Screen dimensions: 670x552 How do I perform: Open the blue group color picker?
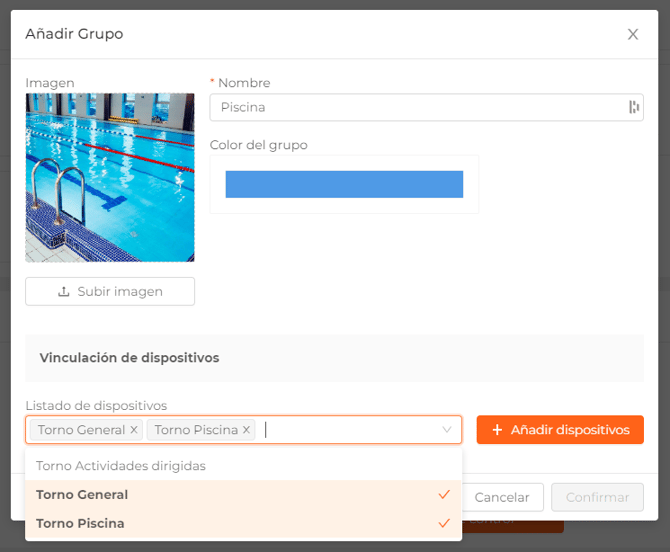pos(344,184)
